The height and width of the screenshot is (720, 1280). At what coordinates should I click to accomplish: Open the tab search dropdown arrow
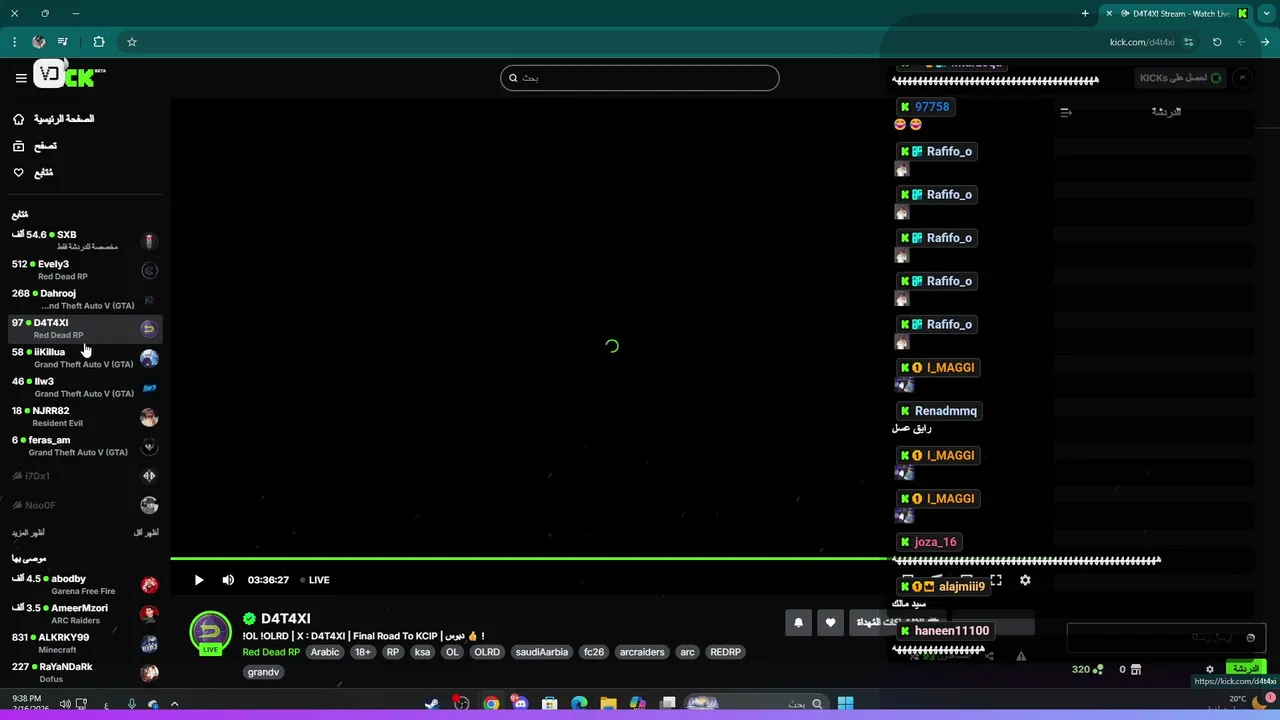click(1266, 13)
